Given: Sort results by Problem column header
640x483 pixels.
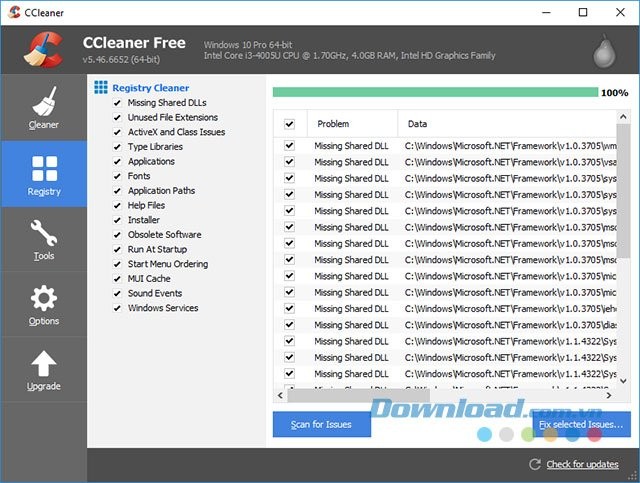Looking at the screenshot, I should 352,124.
